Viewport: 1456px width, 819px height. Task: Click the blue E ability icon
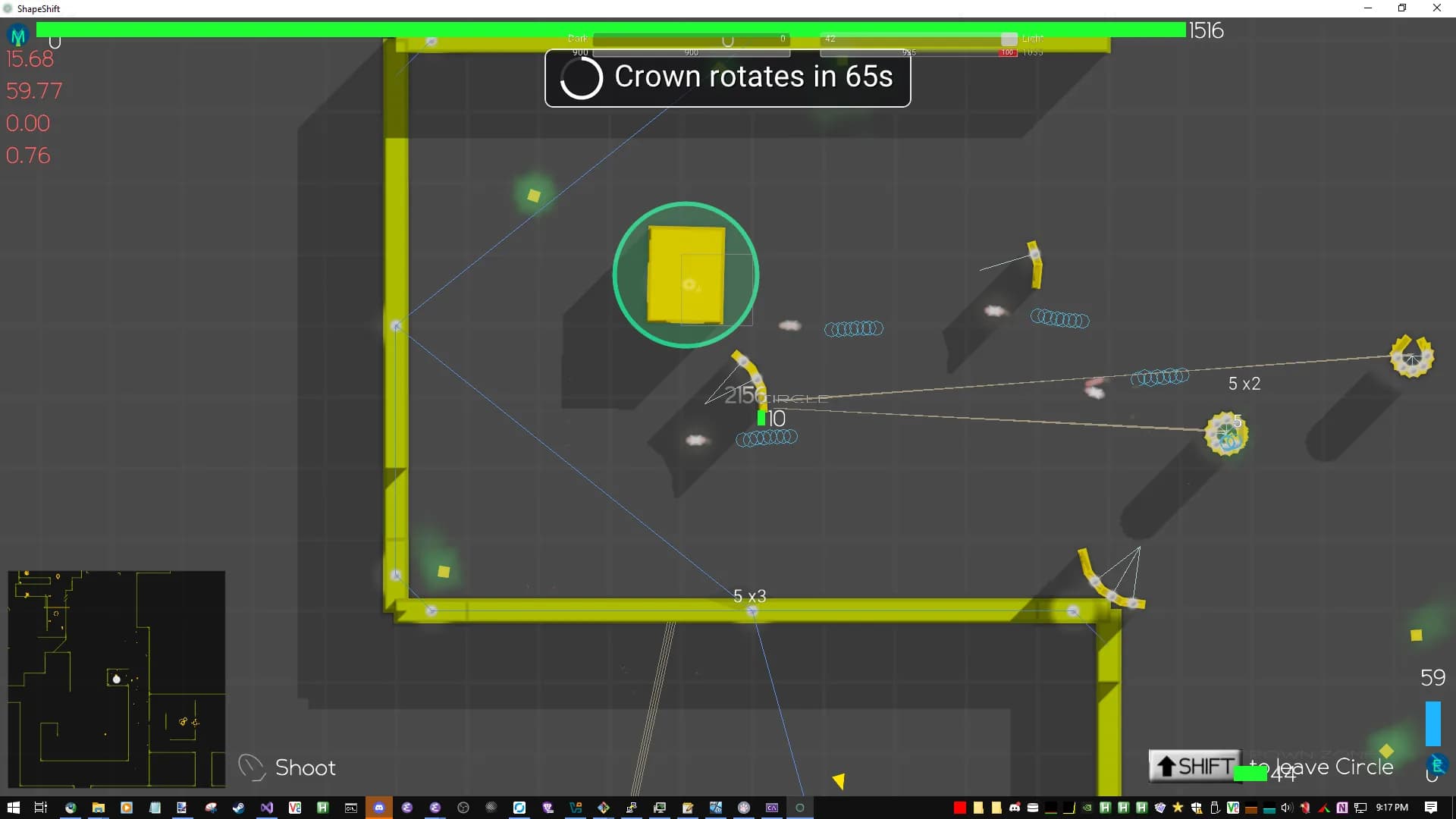[x=1436, y=765]
